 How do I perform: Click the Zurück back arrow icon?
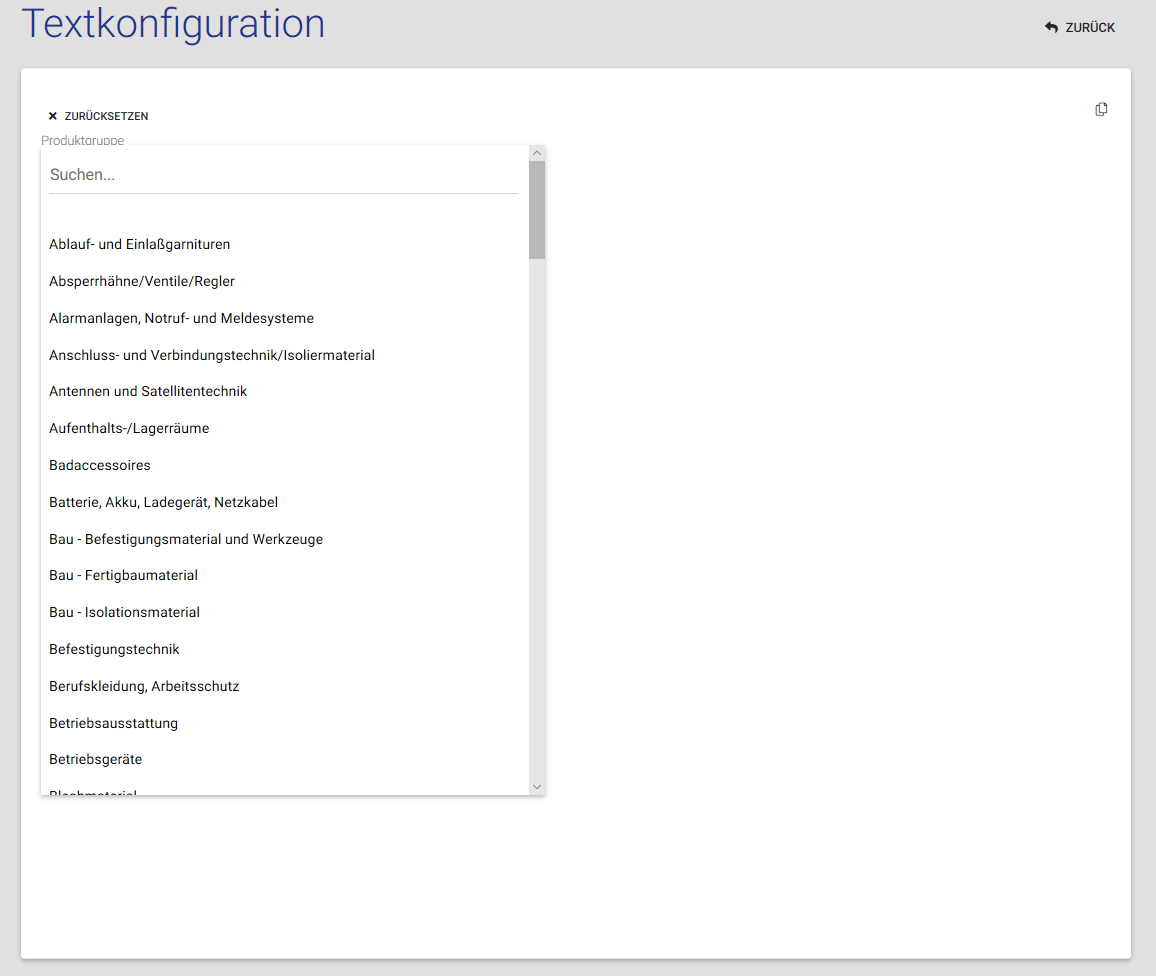pos(1051,28)
